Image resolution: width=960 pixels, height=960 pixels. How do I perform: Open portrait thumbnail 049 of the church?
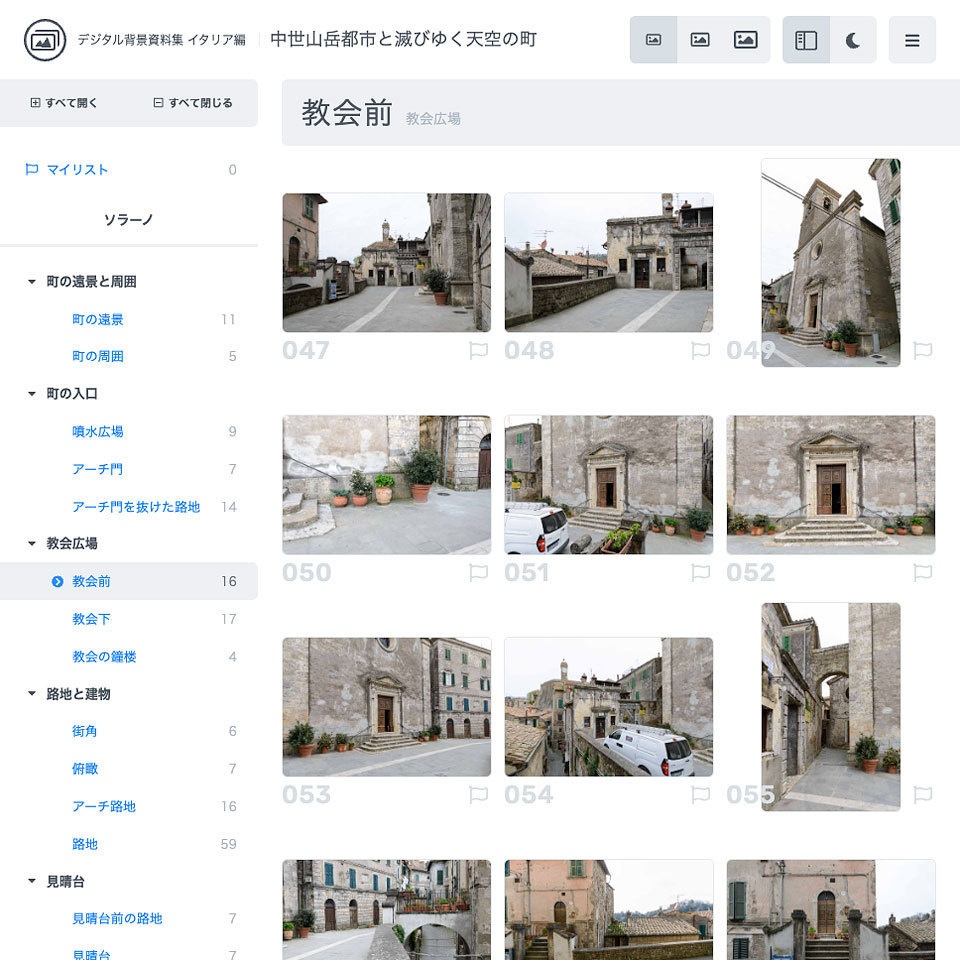(831, 263)
